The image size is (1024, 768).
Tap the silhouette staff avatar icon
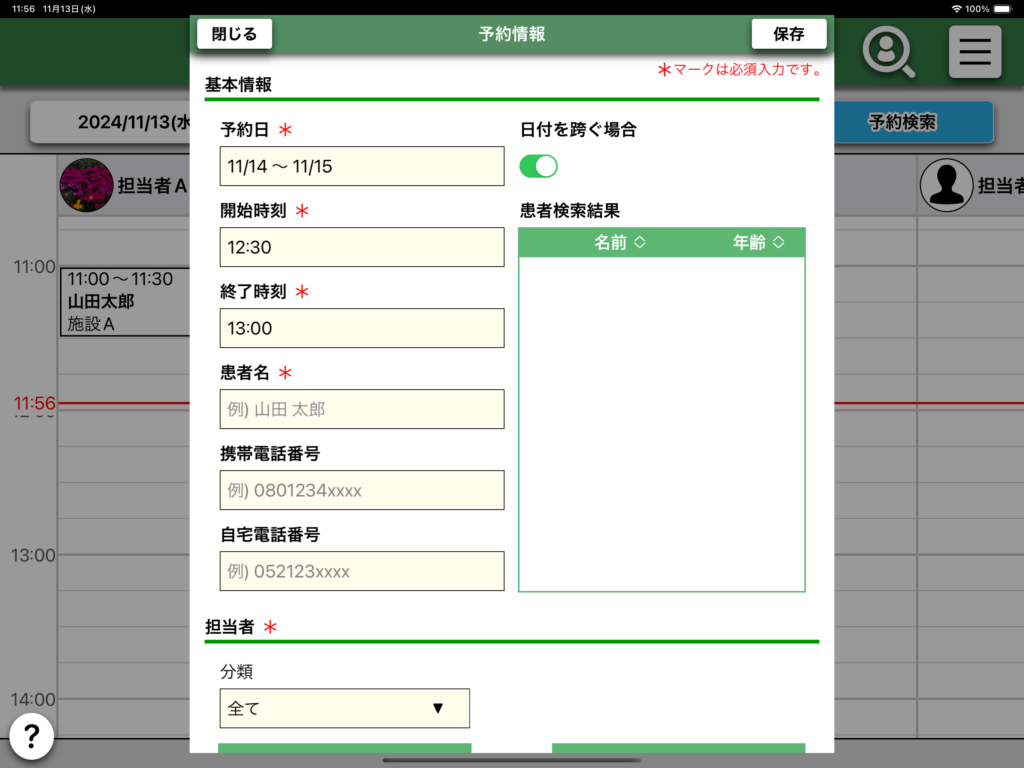point(945,185)
